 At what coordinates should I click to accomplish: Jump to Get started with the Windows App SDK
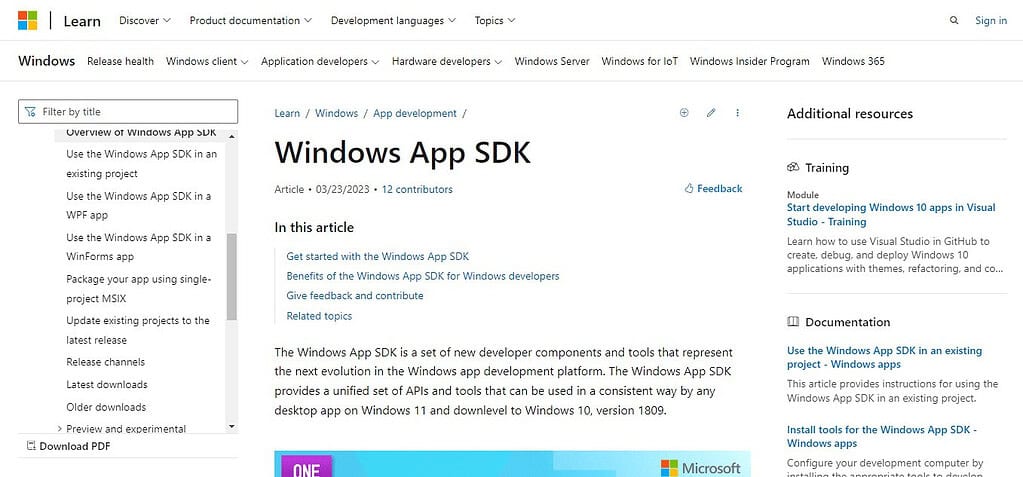click(x=378, y=256)
